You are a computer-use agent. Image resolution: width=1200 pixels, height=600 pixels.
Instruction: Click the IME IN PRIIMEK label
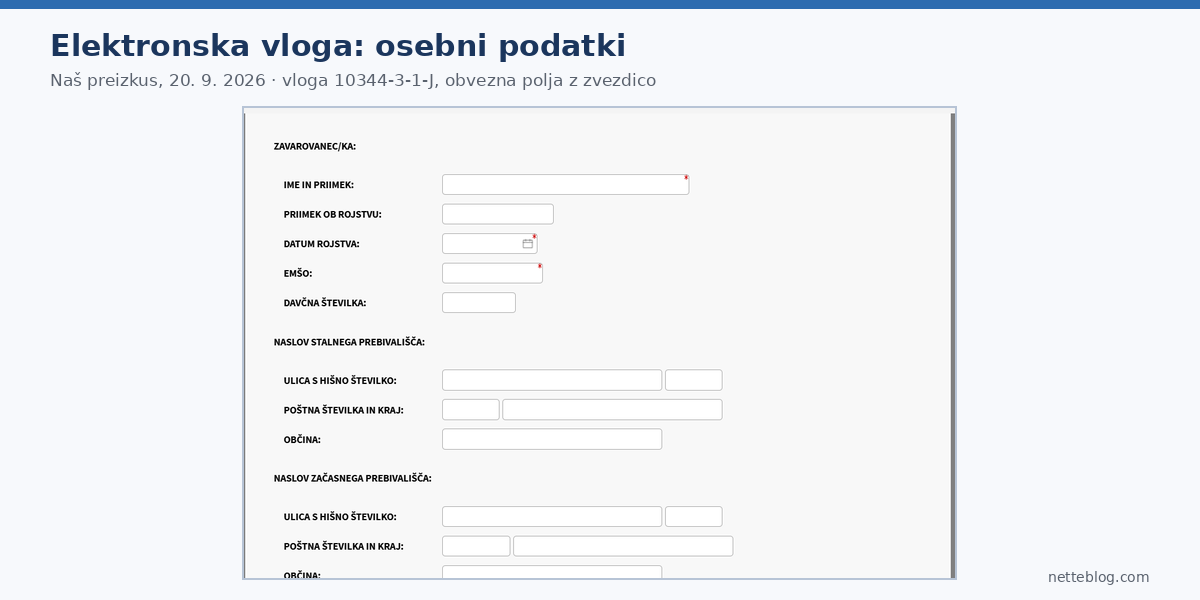319,185
